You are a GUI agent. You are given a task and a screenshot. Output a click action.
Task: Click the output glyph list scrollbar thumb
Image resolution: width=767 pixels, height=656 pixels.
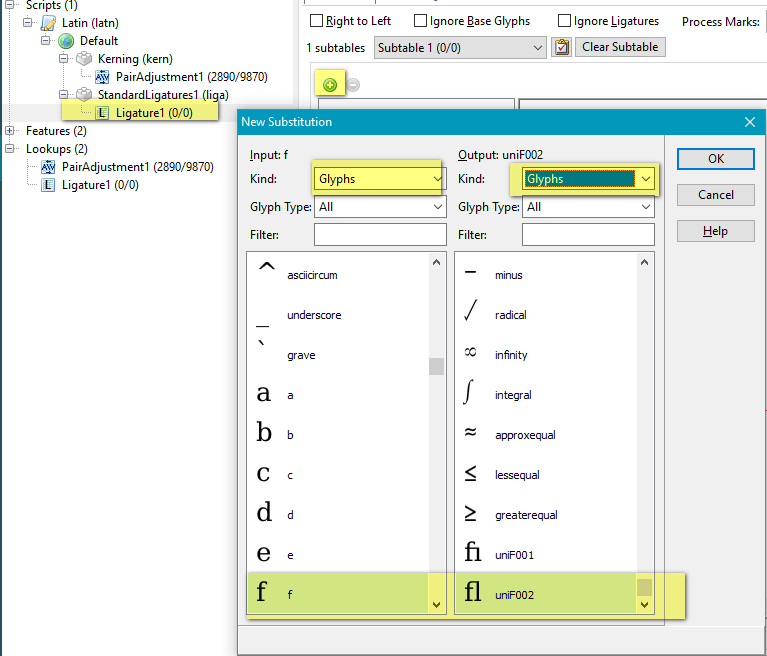(x=645, y=588)
